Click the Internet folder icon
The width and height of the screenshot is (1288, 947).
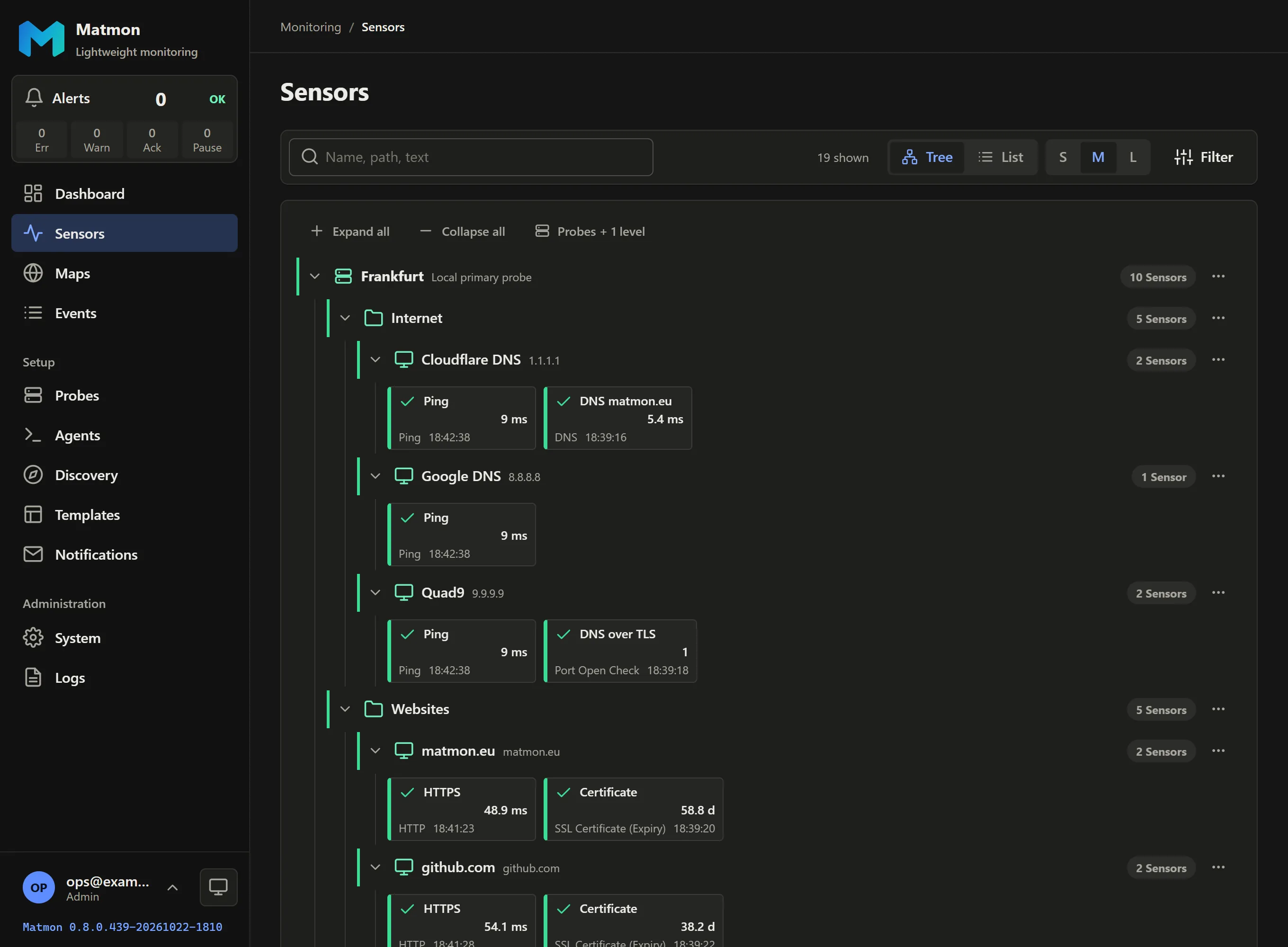click(x=374, y=318)
